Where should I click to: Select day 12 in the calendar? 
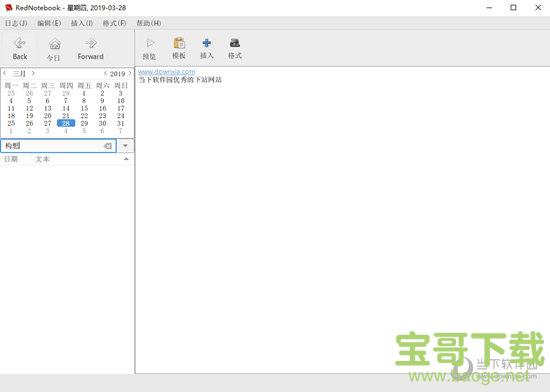click(x=29, y=108)
